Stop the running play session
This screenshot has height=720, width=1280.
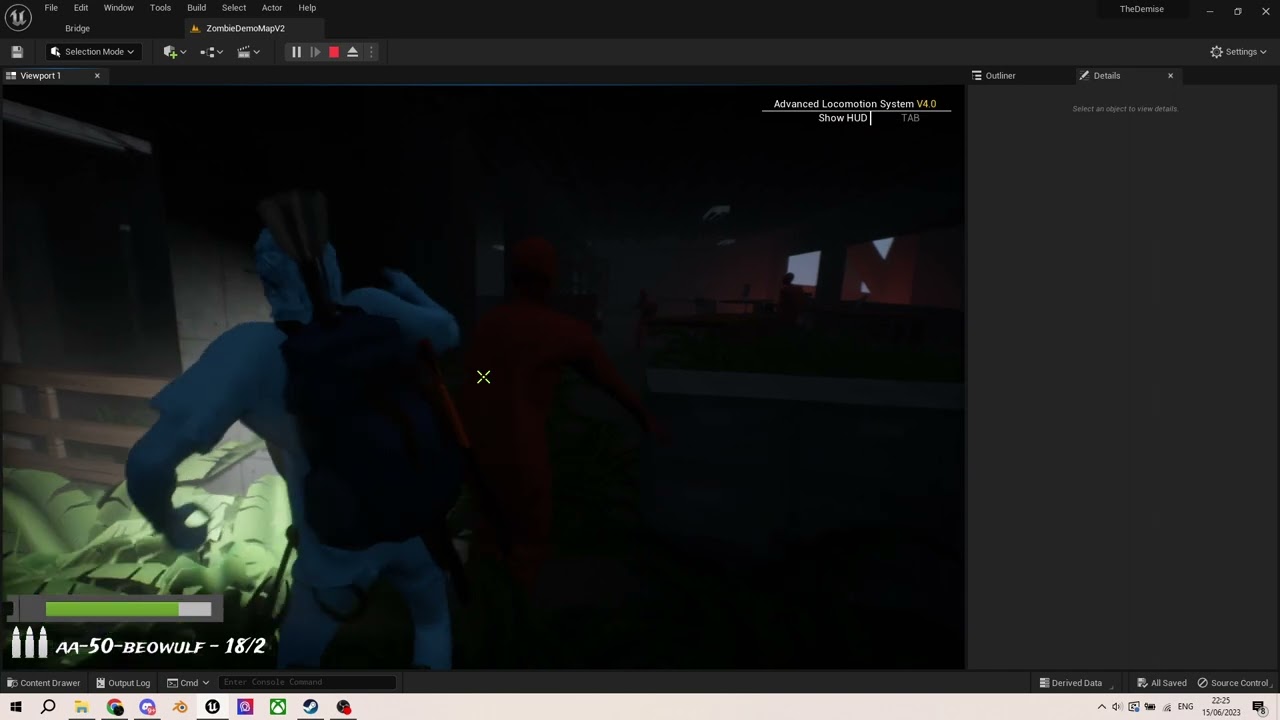[334, 52]
